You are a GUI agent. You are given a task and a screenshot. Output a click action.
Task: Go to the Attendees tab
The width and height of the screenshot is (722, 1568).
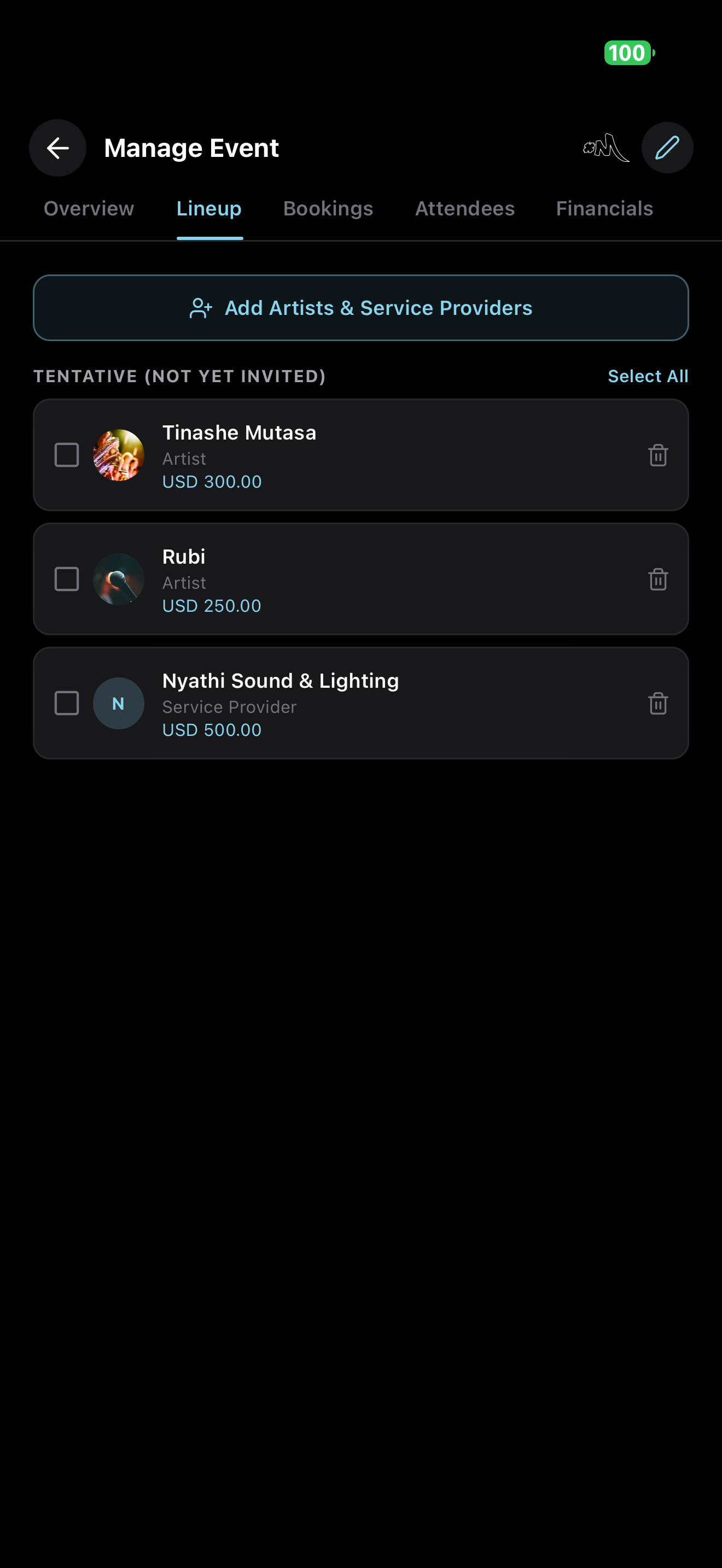click(464, 209)
